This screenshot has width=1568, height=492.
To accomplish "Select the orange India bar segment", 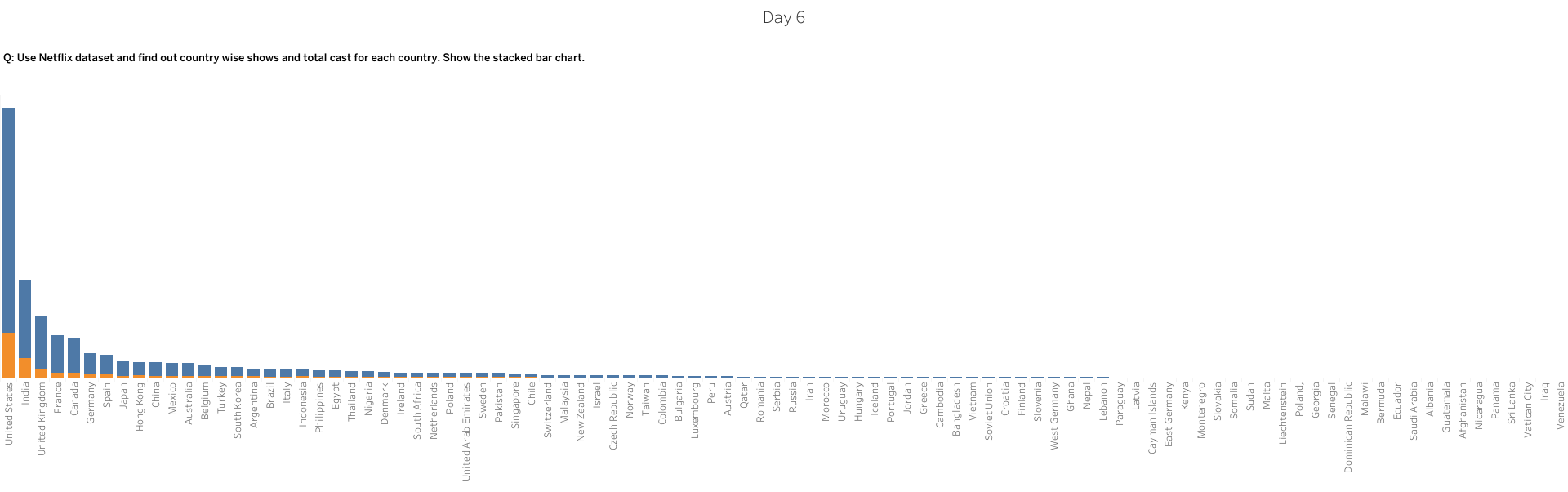I will [x=24, y=368].
